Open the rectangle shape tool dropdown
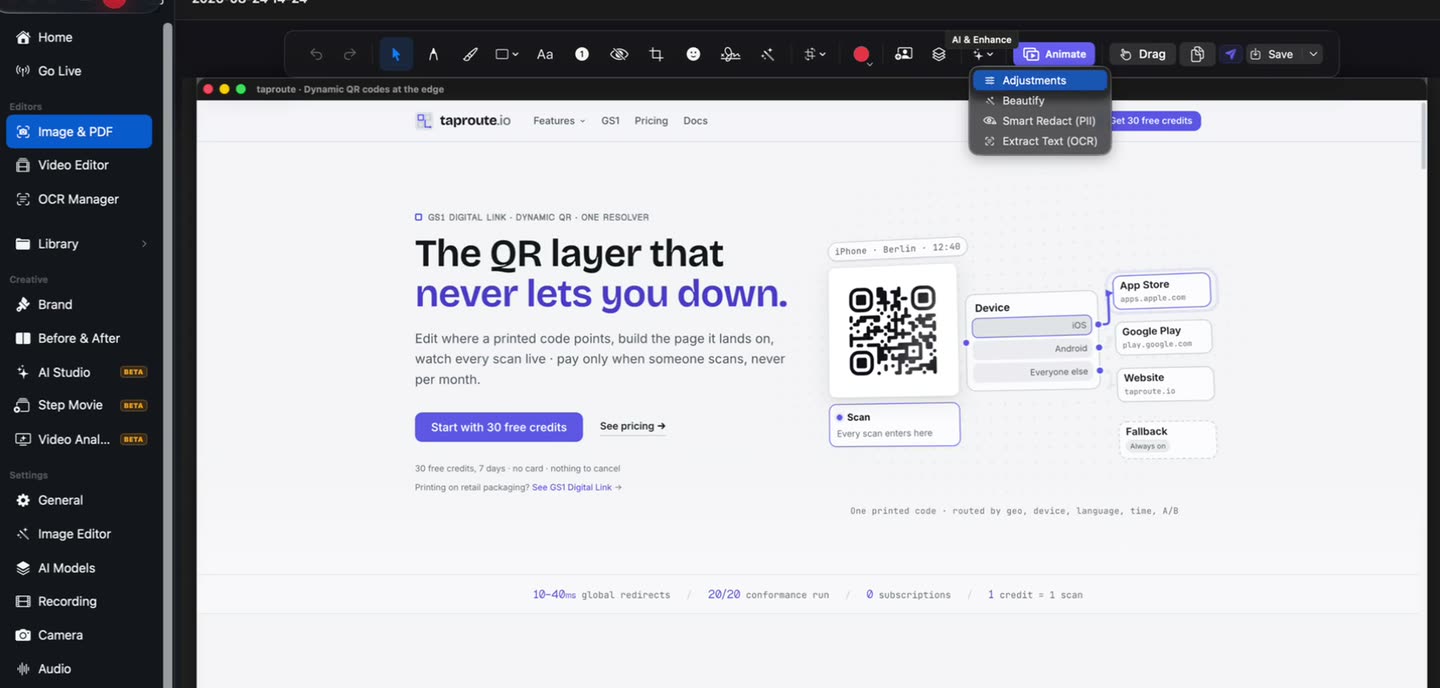The height and width of the screenshot is (688, 1440). (507, 54)
